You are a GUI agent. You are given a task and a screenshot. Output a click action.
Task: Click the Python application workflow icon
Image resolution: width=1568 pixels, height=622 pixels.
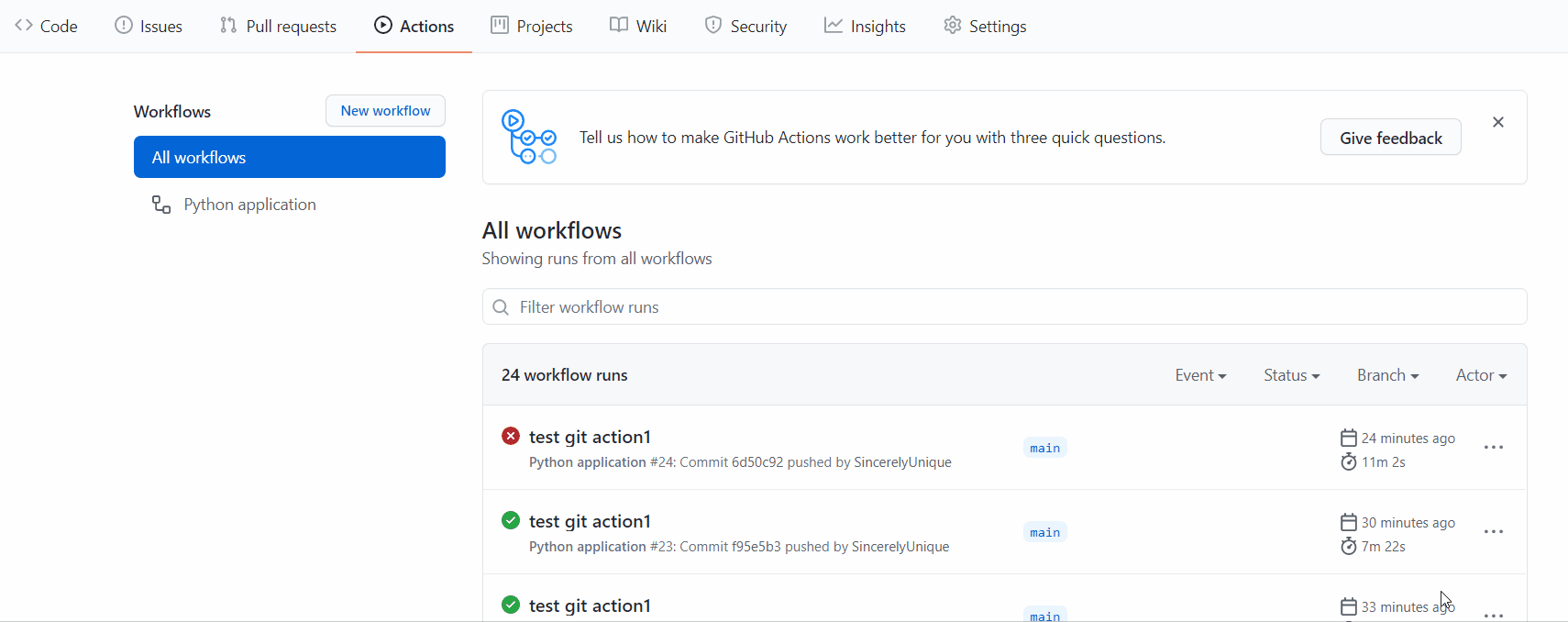161,205
